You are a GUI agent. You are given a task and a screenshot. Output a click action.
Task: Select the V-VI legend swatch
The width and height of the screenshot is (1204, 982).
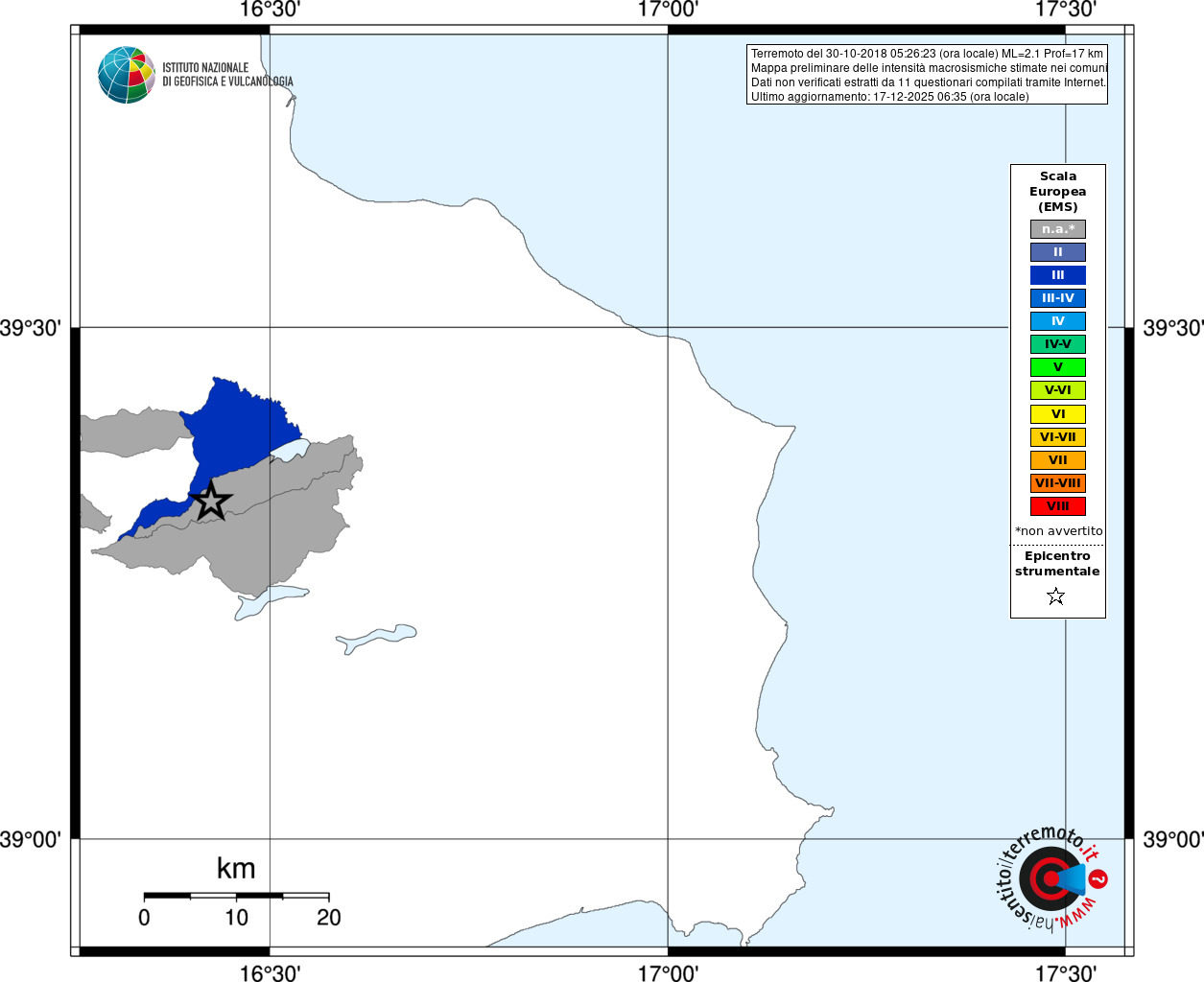[1058, 390]
